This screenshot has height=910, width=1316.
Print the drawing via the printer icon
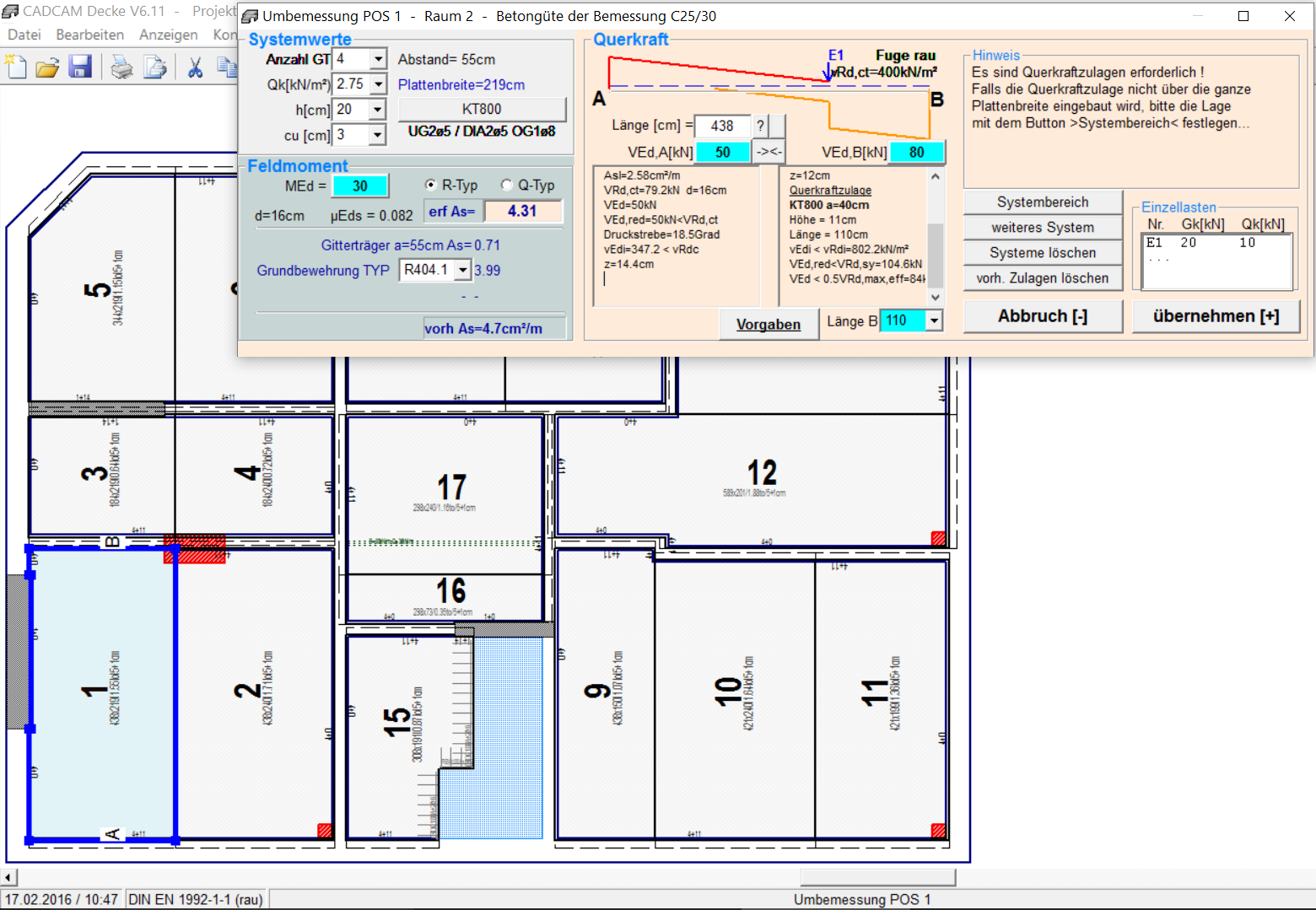coord(121,67)
